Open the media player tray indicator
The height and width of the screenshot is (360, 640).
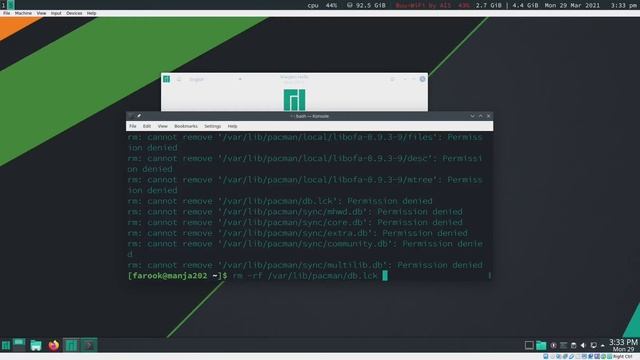coord(553,345)
